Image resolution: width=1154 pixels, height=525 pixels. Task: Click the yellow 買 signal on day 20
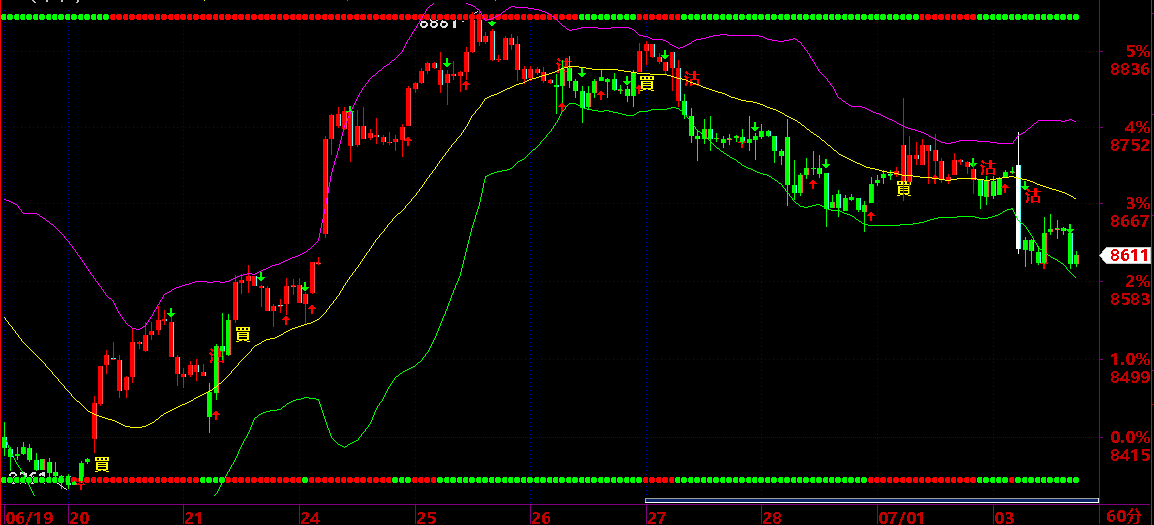pos(102,464)
